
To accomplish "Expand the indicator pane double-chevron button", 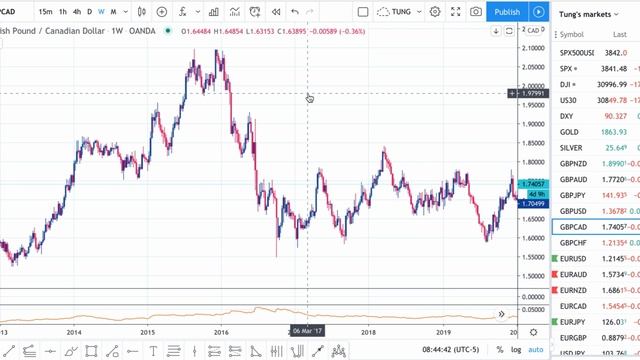I will click(x=501, y=314).
